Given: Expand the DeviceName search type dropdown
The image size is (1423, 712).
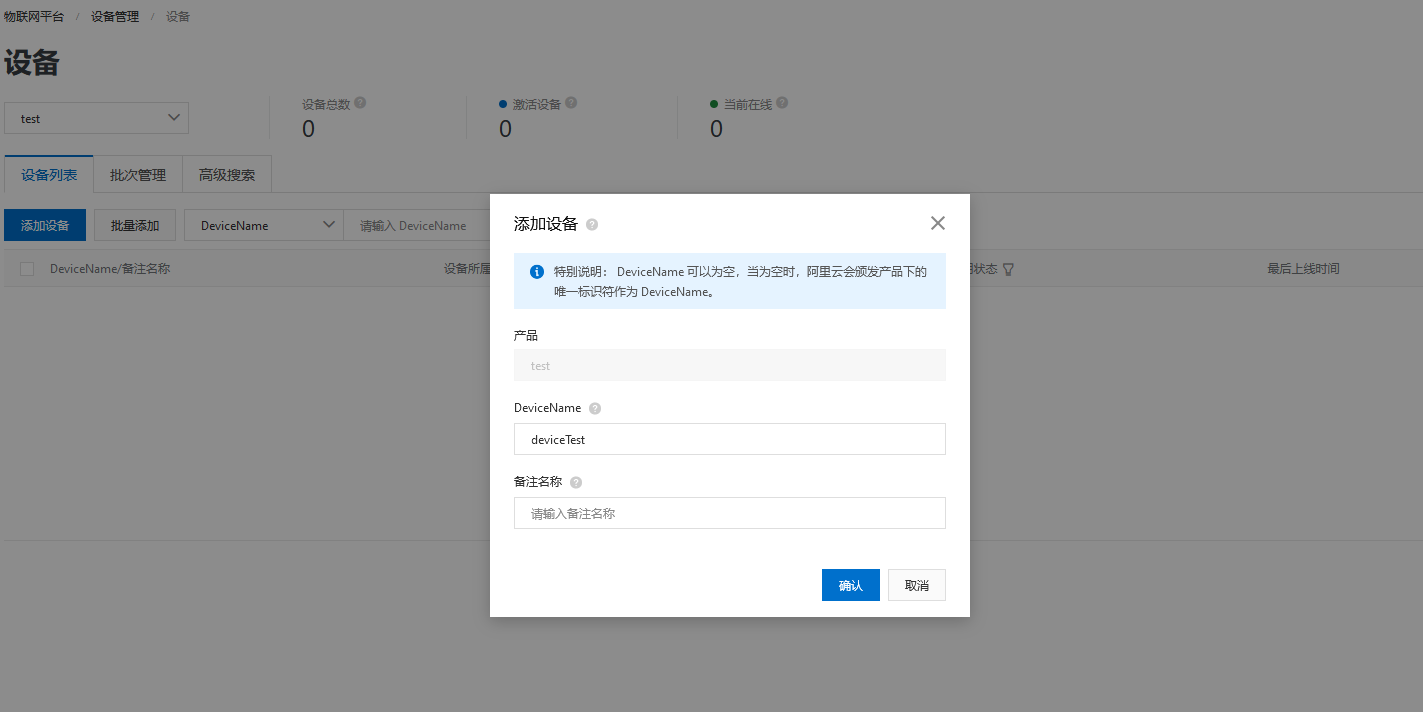Looking at the screenshot, I should (263, 225).
